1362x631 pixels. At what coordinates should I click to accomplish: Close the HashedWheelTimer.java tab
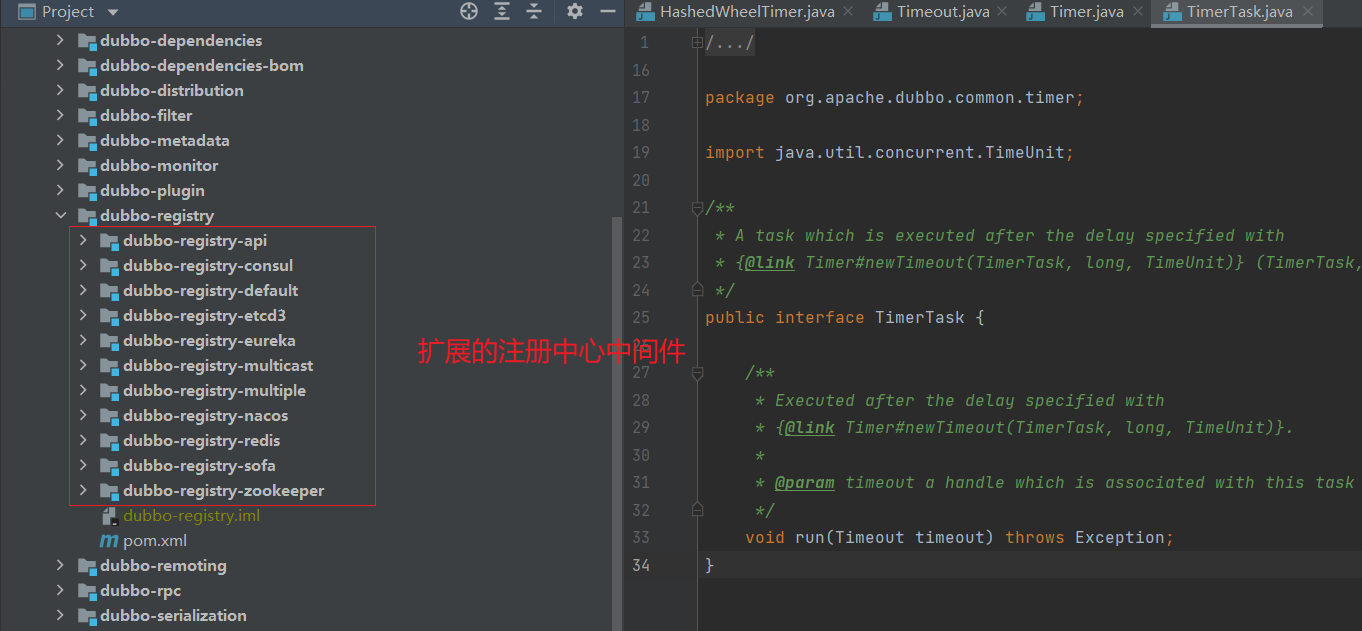848,11
